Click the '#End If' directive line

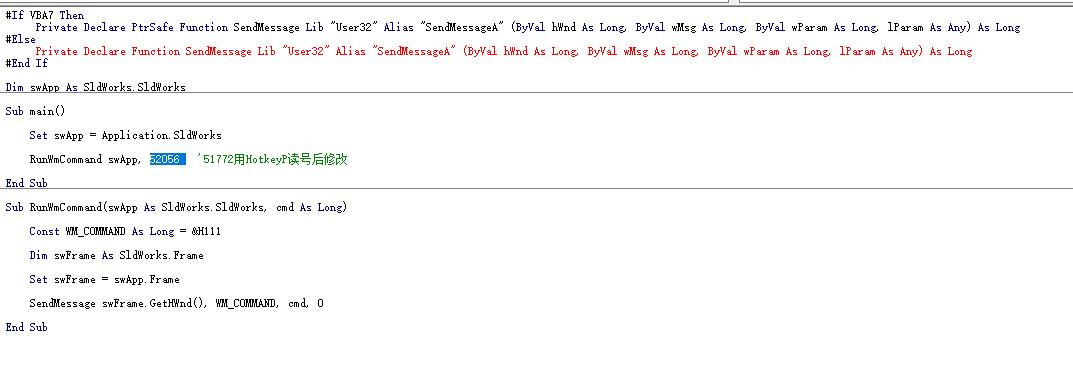[x=27, y=63]
